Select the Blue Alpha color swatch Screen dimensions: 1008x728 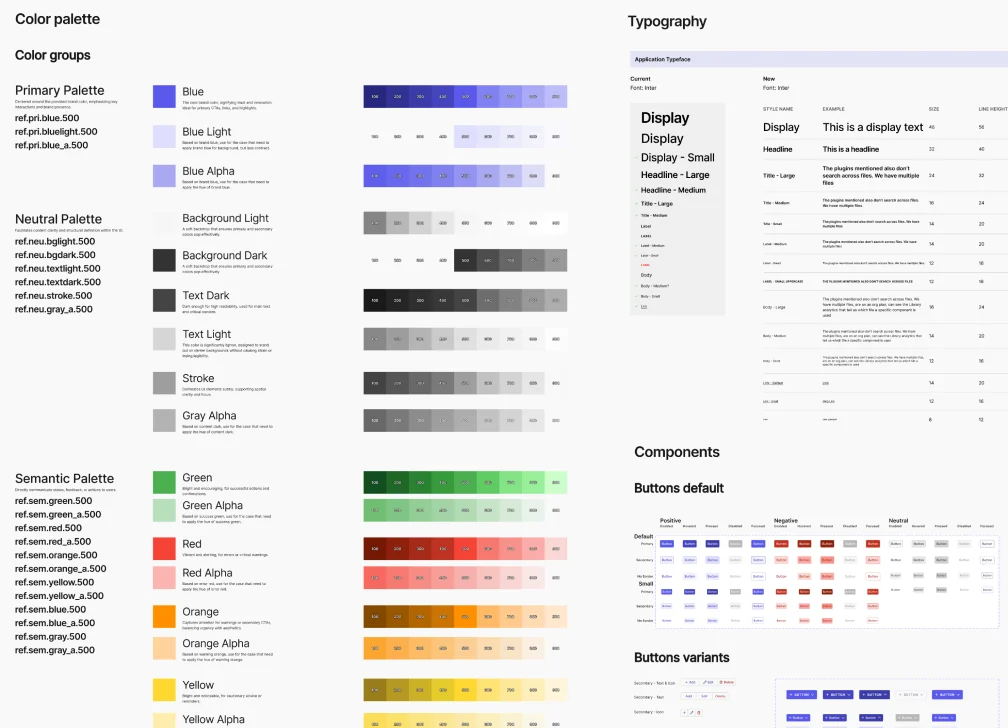[164, 176]
